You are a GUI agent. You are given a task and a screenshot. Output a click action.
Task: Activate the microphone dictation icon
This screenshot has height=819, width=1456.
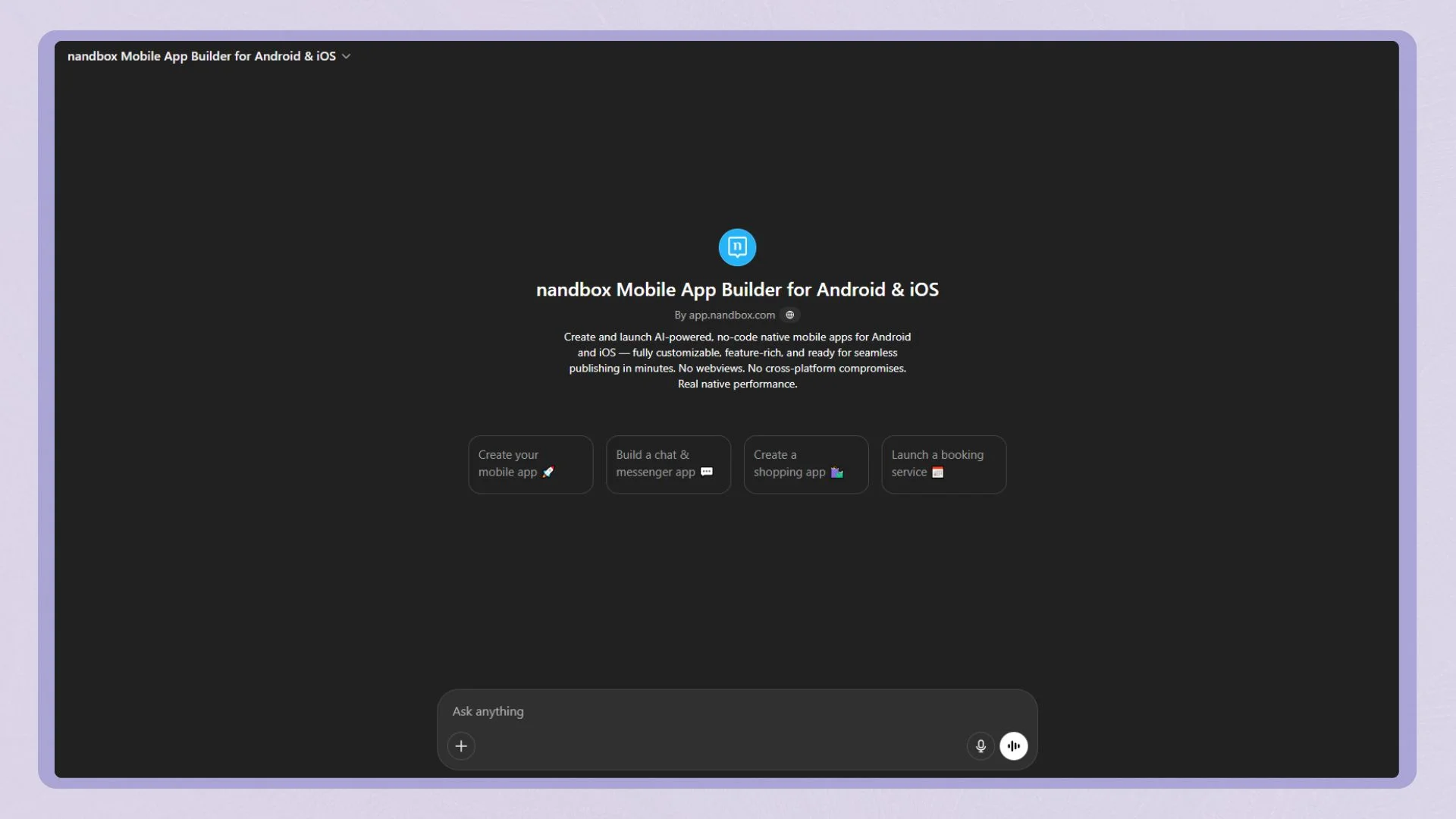[x=981, y=746]
